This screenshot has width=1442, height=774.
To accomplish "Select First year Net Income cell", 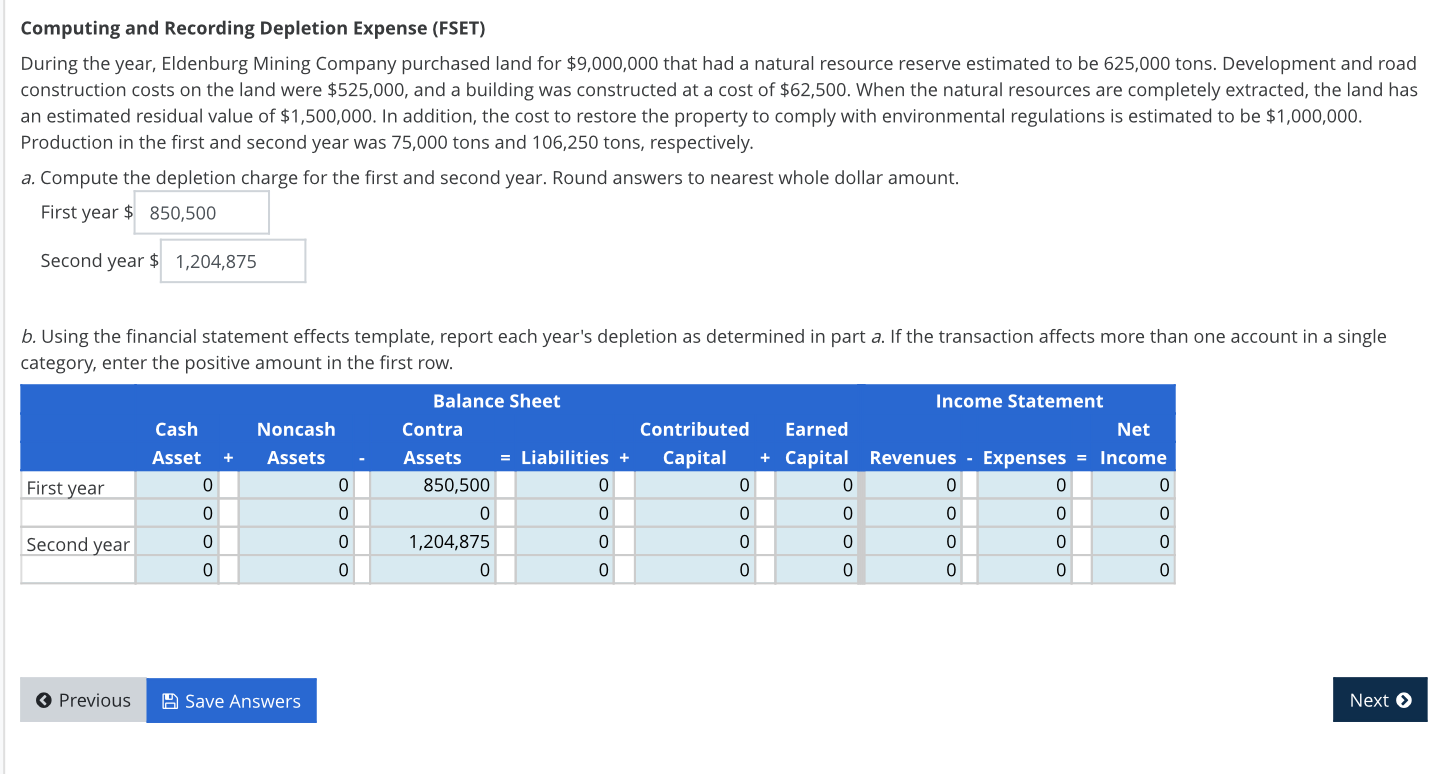I will click(1133, 486).
